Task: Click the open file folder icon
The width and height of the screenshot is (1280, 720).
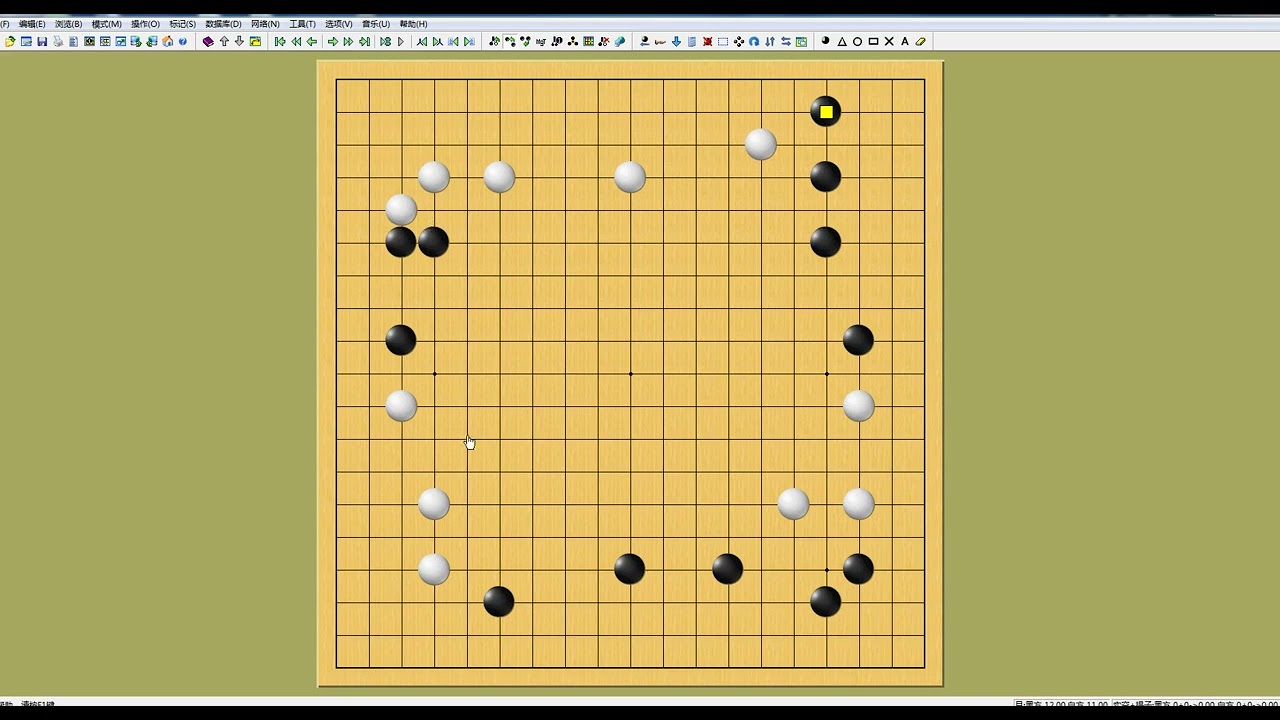Action: pyautogui.click(x=10, y=42)
